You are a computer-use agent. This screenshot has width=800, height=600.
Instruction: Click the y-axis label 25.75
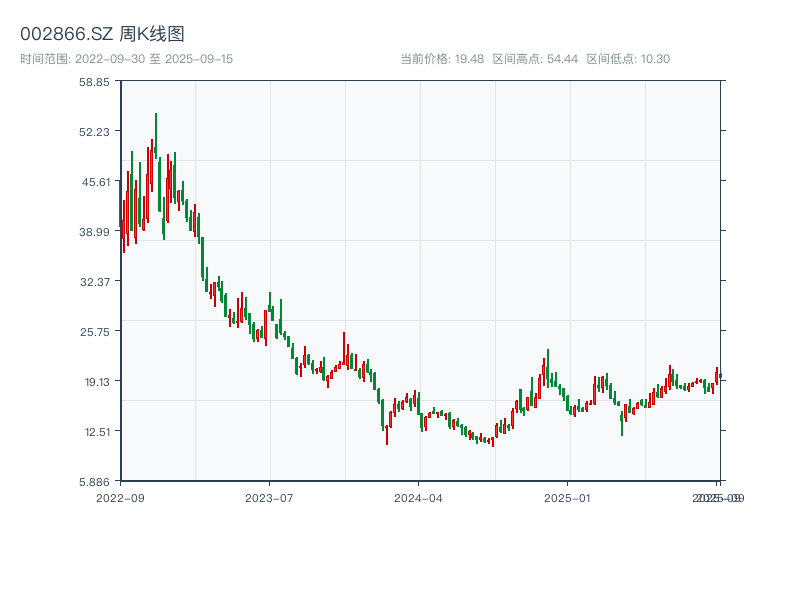[95, 332]
